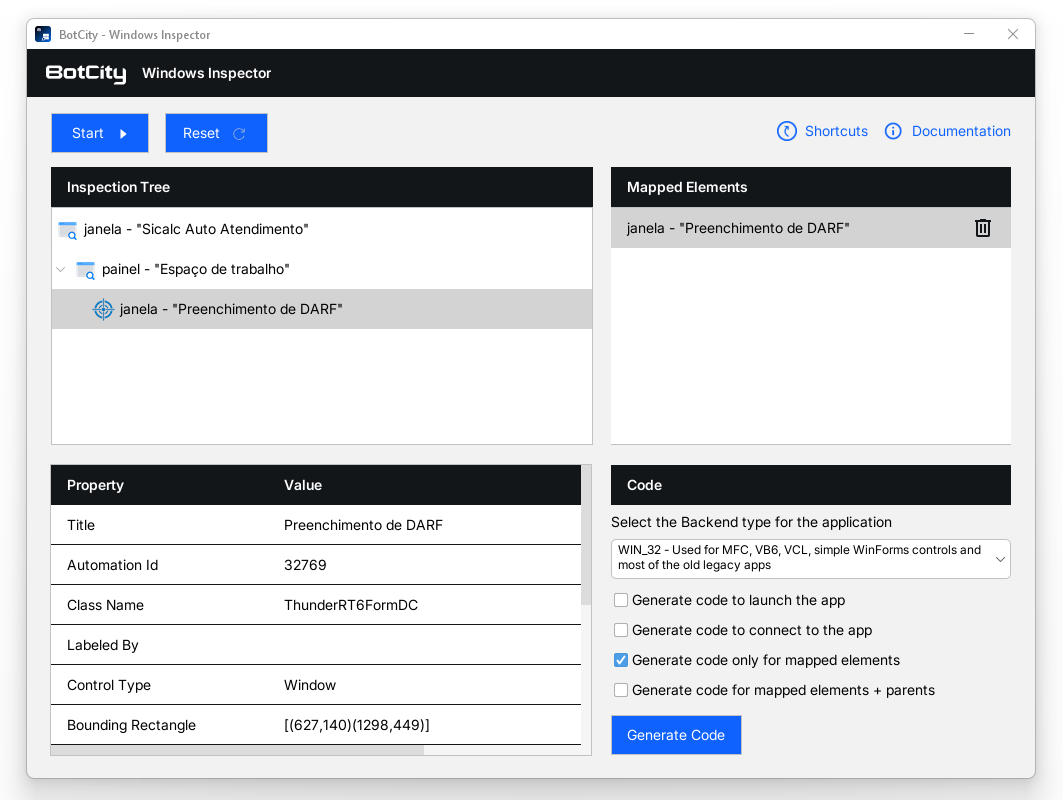Click the panel icon beside Espaço de trabalho
1063x800 pixels.
coord(86,270)
